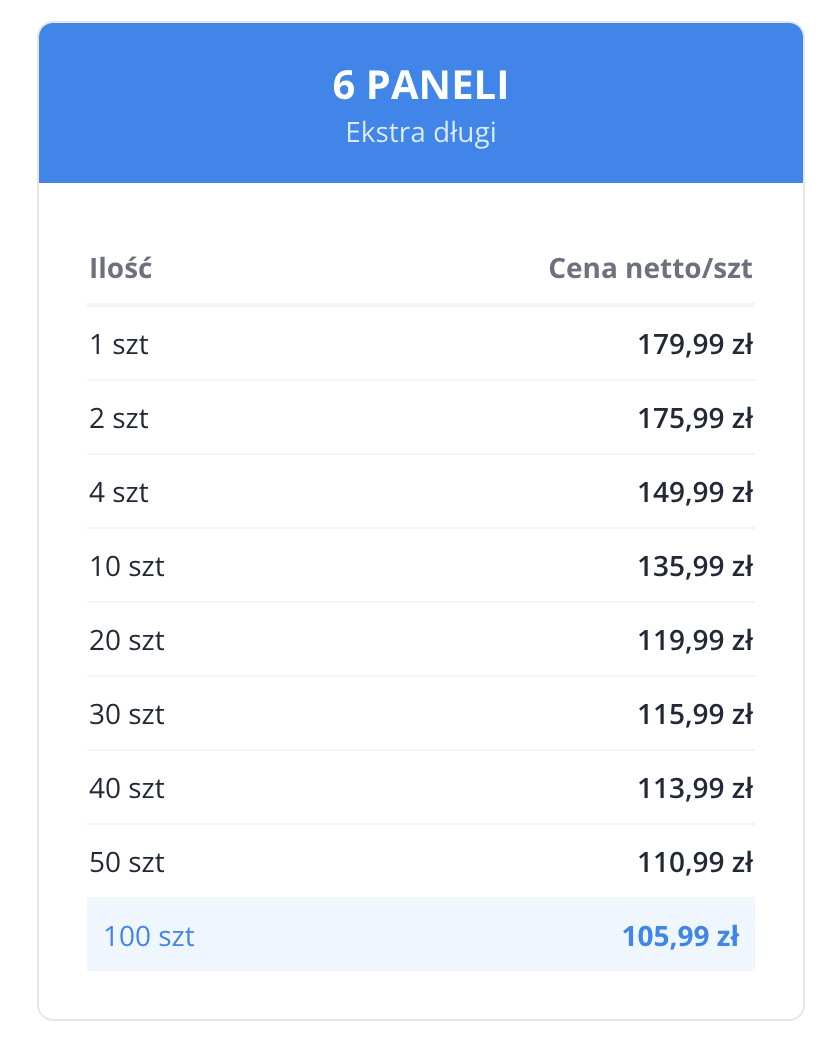
Task: Click the 119,99 zł price
Action: point(694,641)
